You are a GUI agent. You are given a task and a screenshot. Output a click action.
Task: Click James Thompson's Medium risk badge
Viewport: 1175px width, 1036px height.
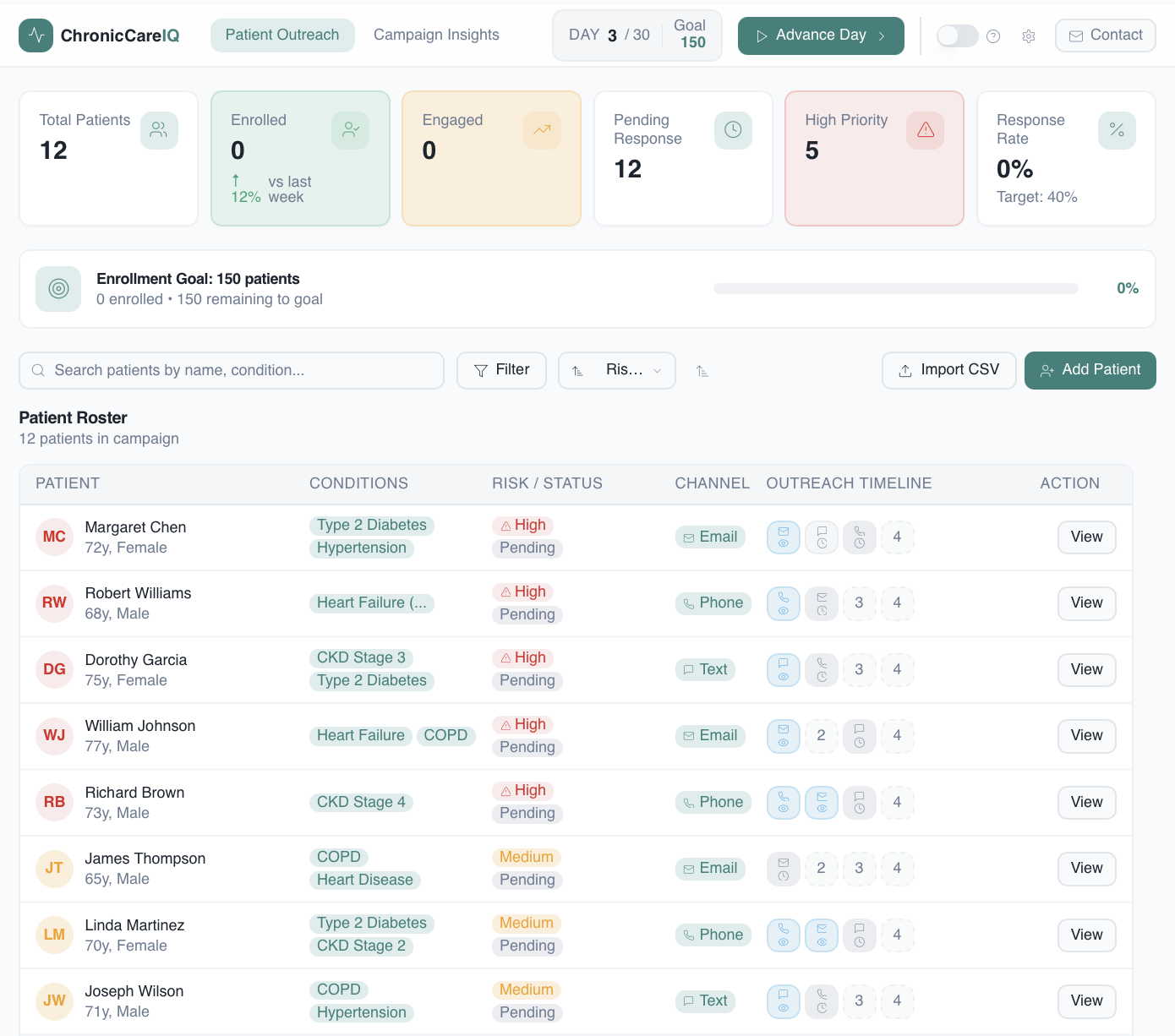pos(527,858)
